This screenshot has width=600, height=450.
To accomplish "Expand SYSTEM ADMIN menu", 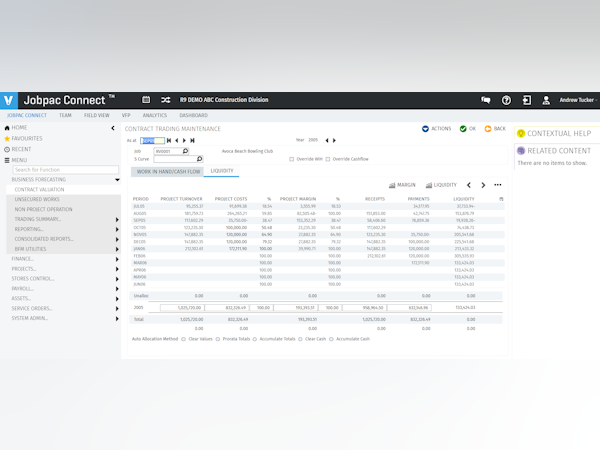I will 117,319.
